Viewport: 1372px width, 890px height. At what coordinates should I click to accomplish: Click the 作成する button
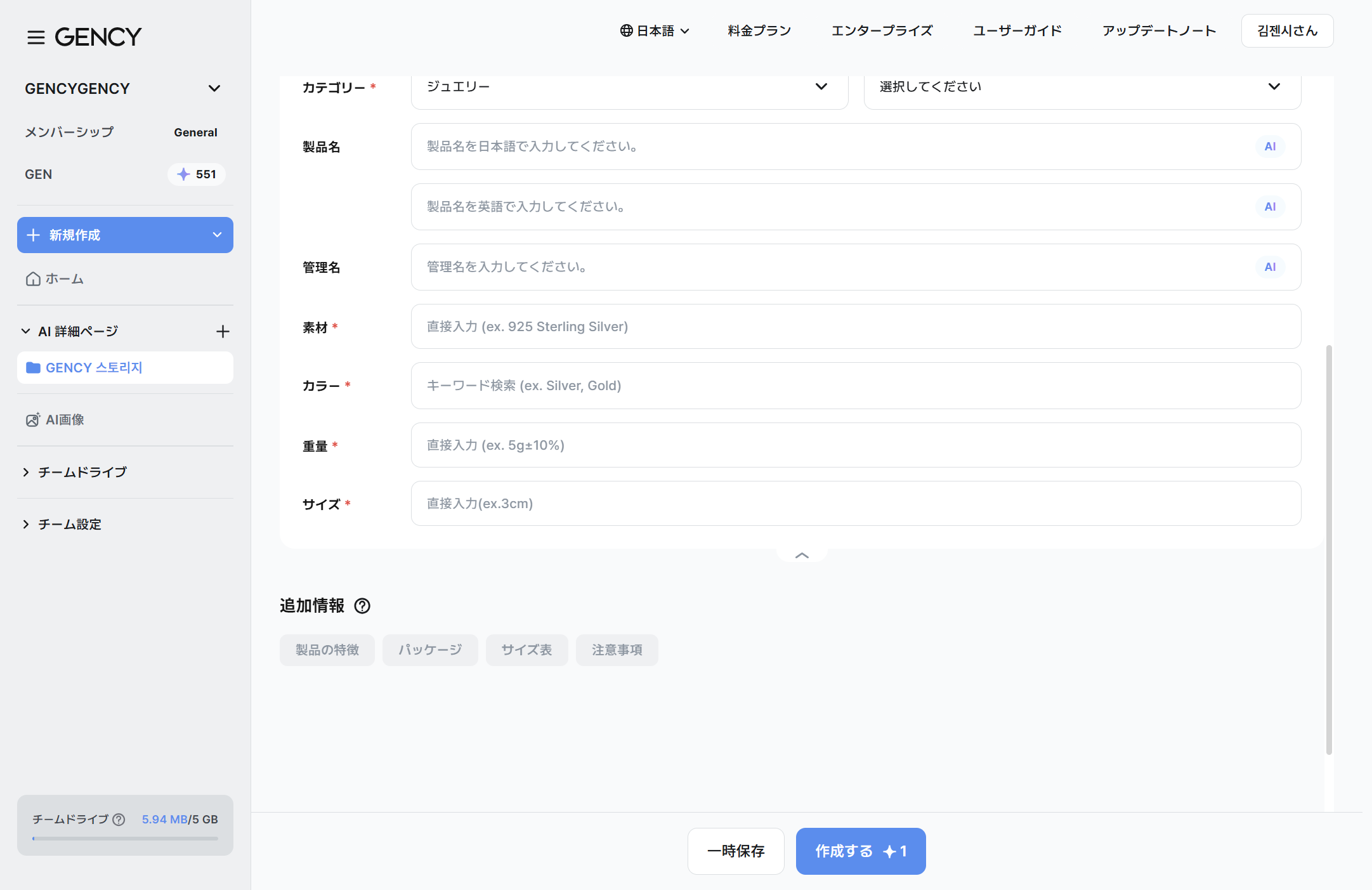point(861,851)
